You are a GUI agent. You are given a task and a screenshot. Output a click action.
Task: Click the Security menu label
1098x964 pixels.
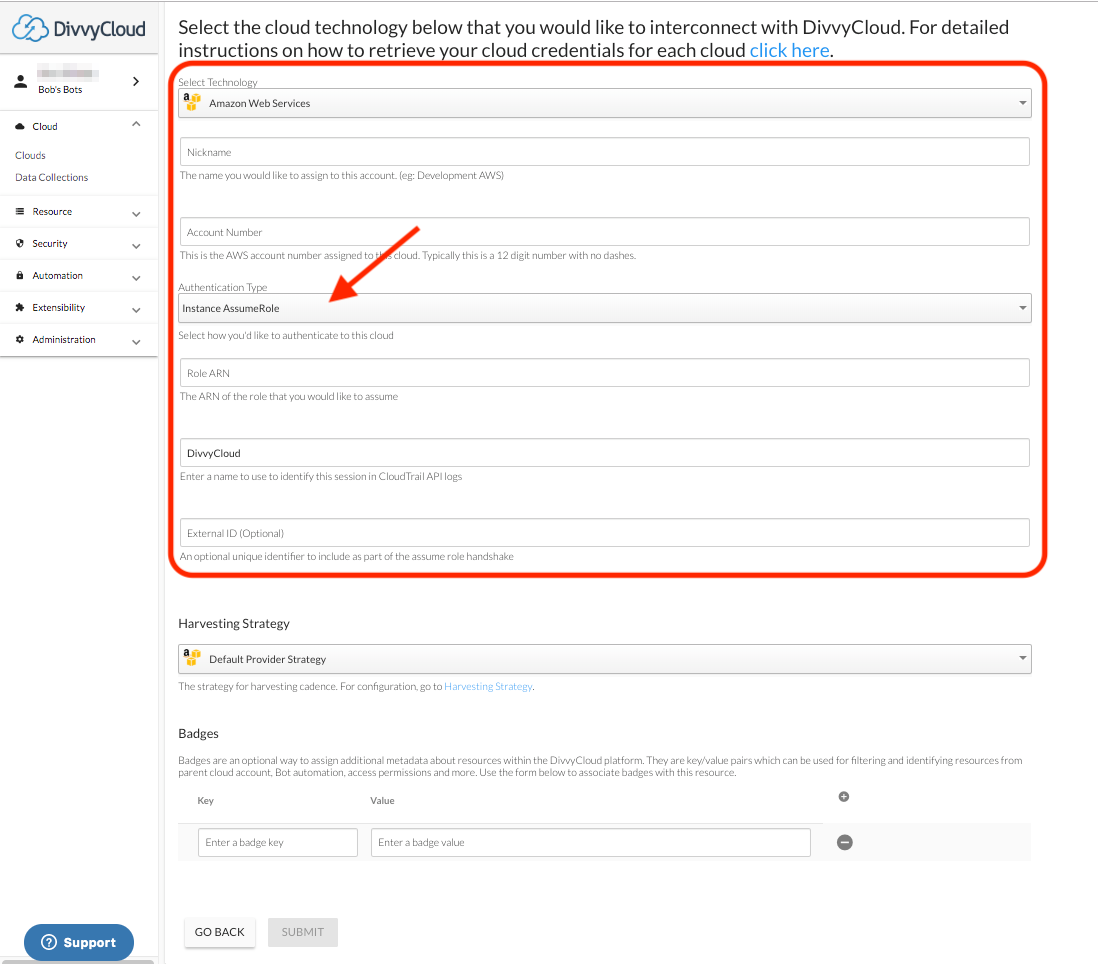tap(50, 244)
